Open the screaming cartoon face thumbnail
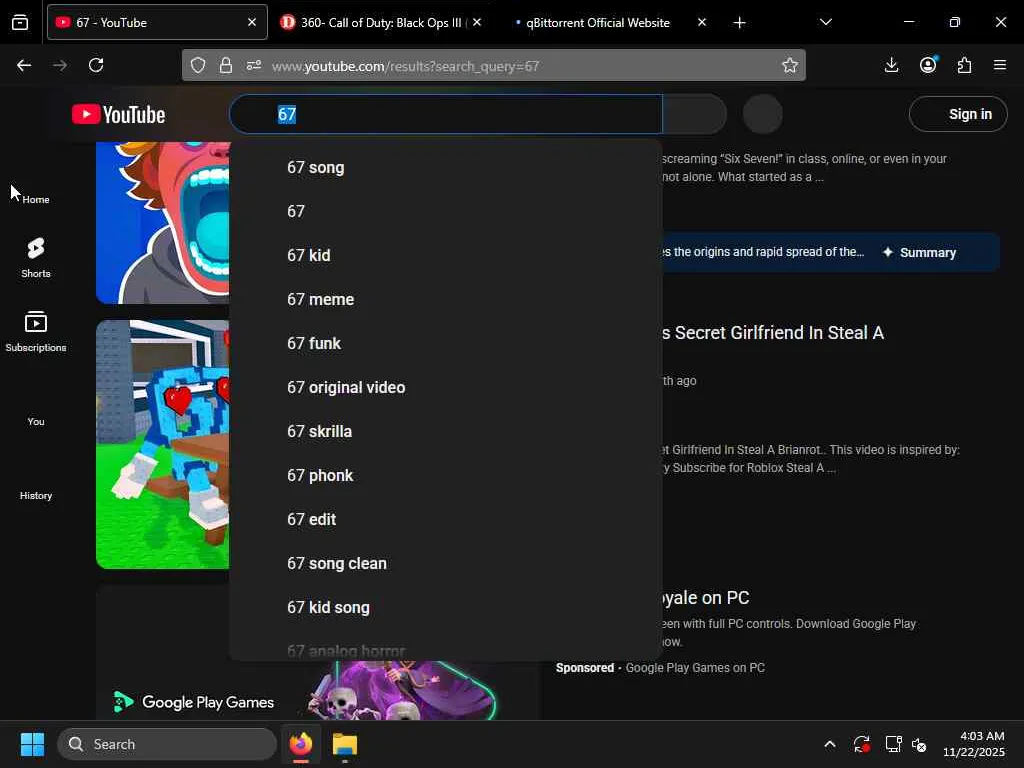Image resolution: width=1024 pixels, height=768 pixels. (163, 222)
